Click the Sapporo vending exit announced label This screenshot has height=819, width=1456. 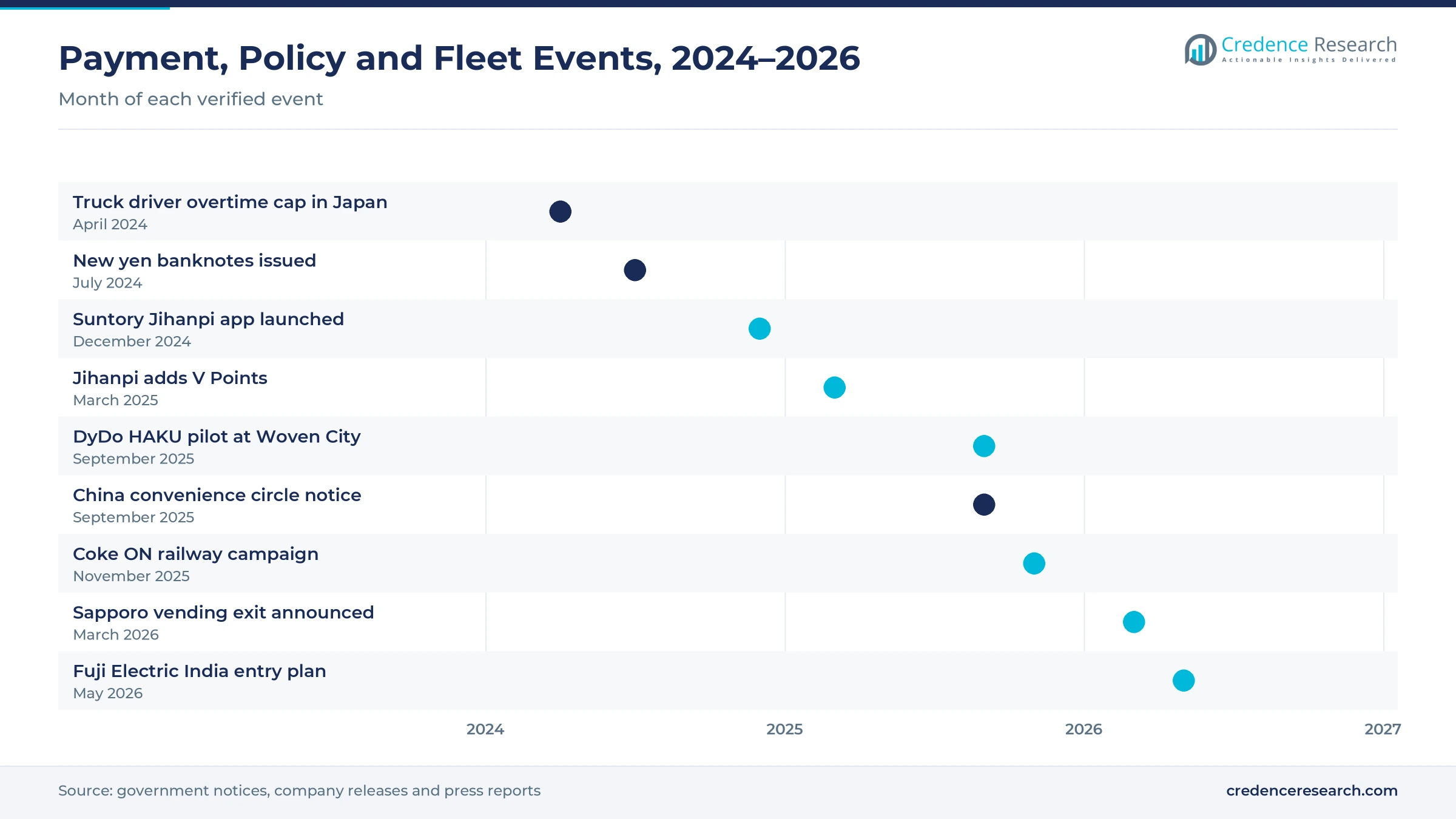(x=223, y=613)
